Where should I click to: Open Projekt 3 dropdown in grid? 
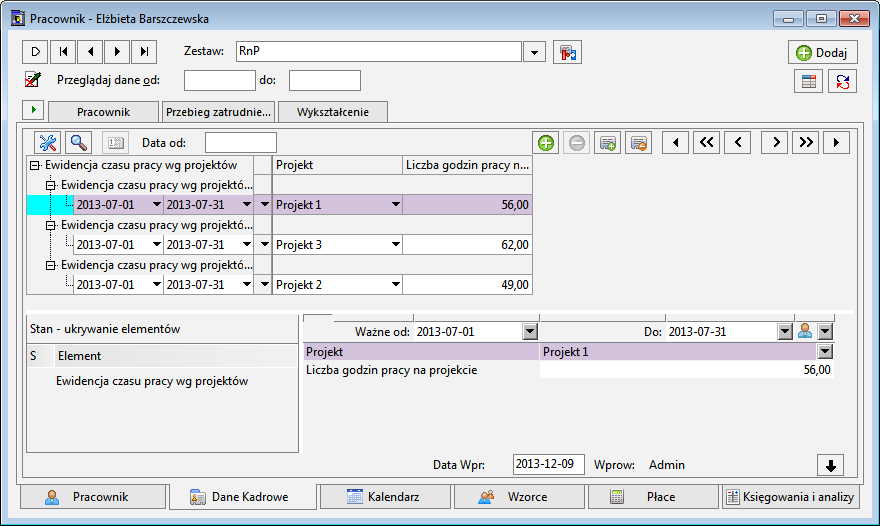coord(396,245)
